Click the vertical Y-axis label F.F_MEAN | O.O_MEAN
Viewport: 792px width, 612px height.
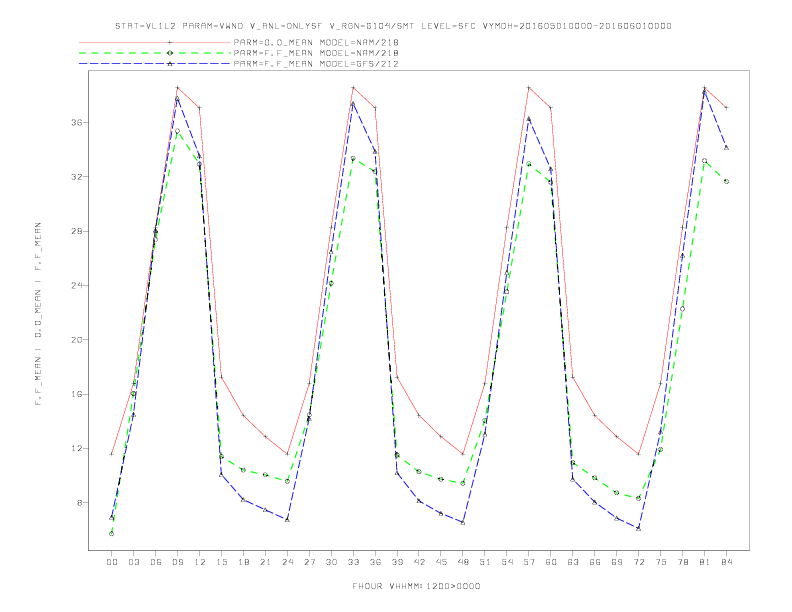[x=38, y=314]
